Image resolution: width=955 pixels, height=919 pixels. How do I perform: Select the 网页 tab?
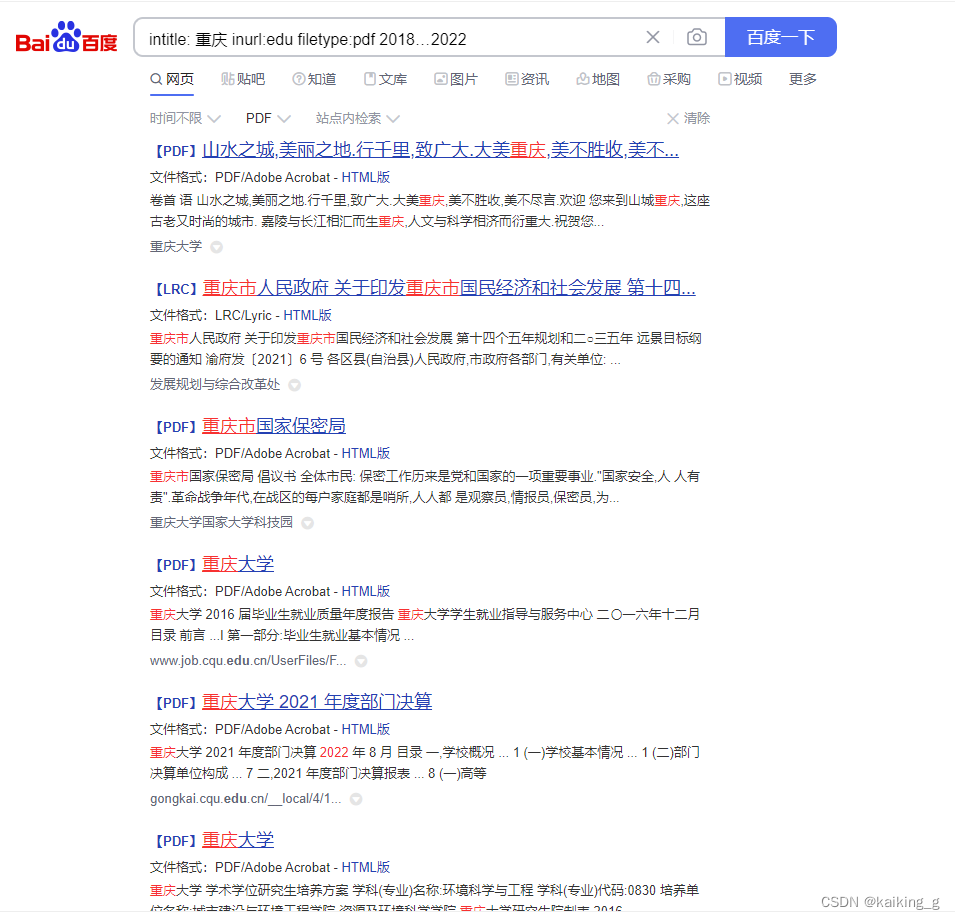[172, 79]
